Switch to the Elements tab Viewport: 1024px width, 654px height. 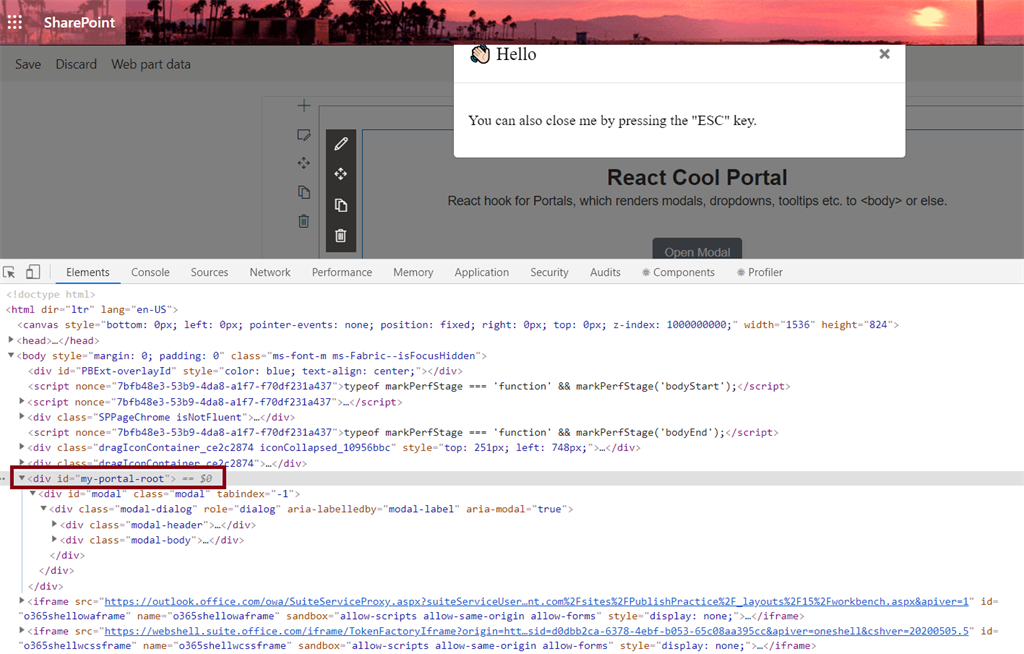88,272
